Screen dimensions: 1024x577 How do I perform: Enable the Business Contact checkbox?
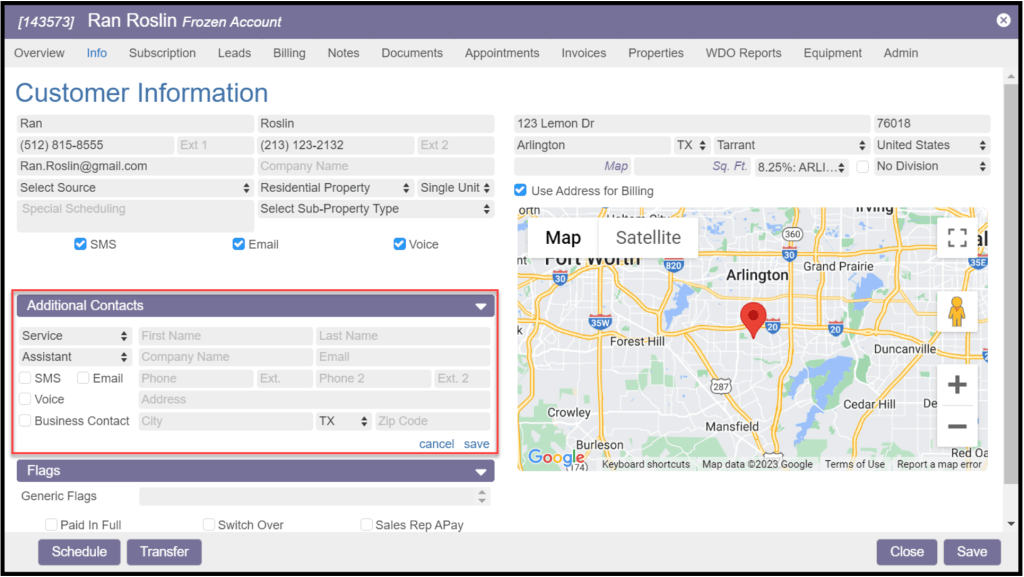[25, 421]
